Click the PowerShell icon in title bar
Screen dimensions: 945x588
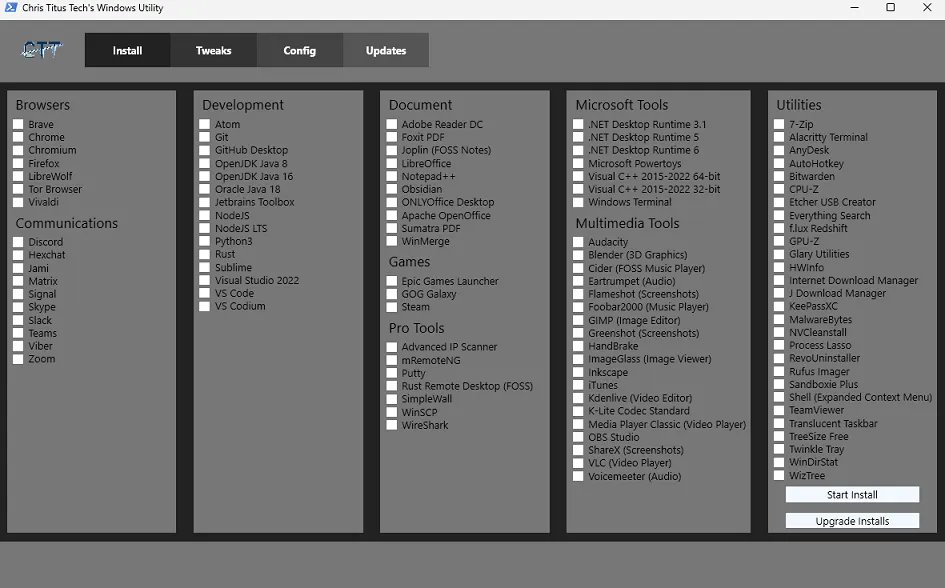click(x=10, y=8)
